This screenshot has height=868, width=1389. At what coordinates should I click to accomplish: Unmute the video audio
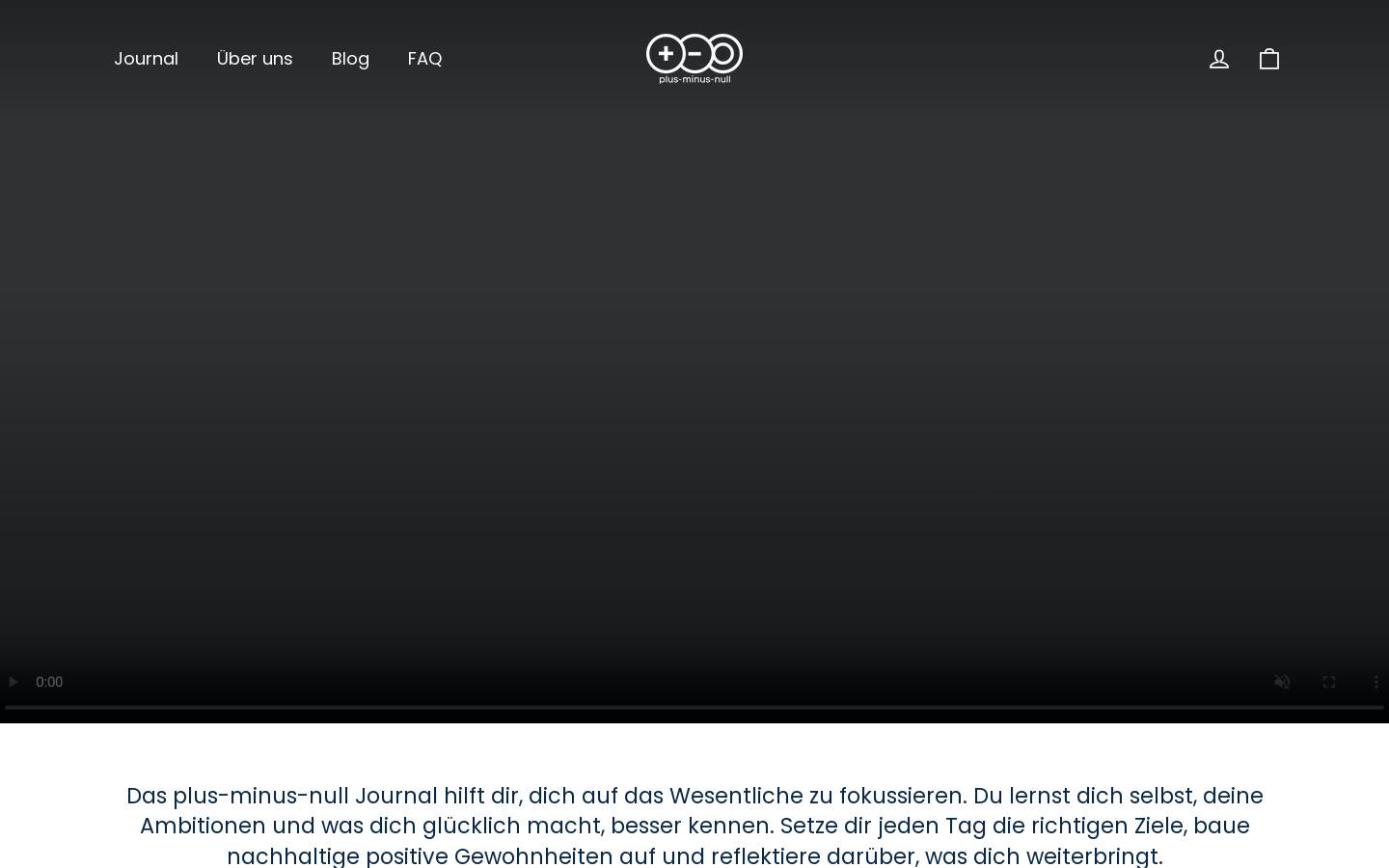click(1282, 682)
